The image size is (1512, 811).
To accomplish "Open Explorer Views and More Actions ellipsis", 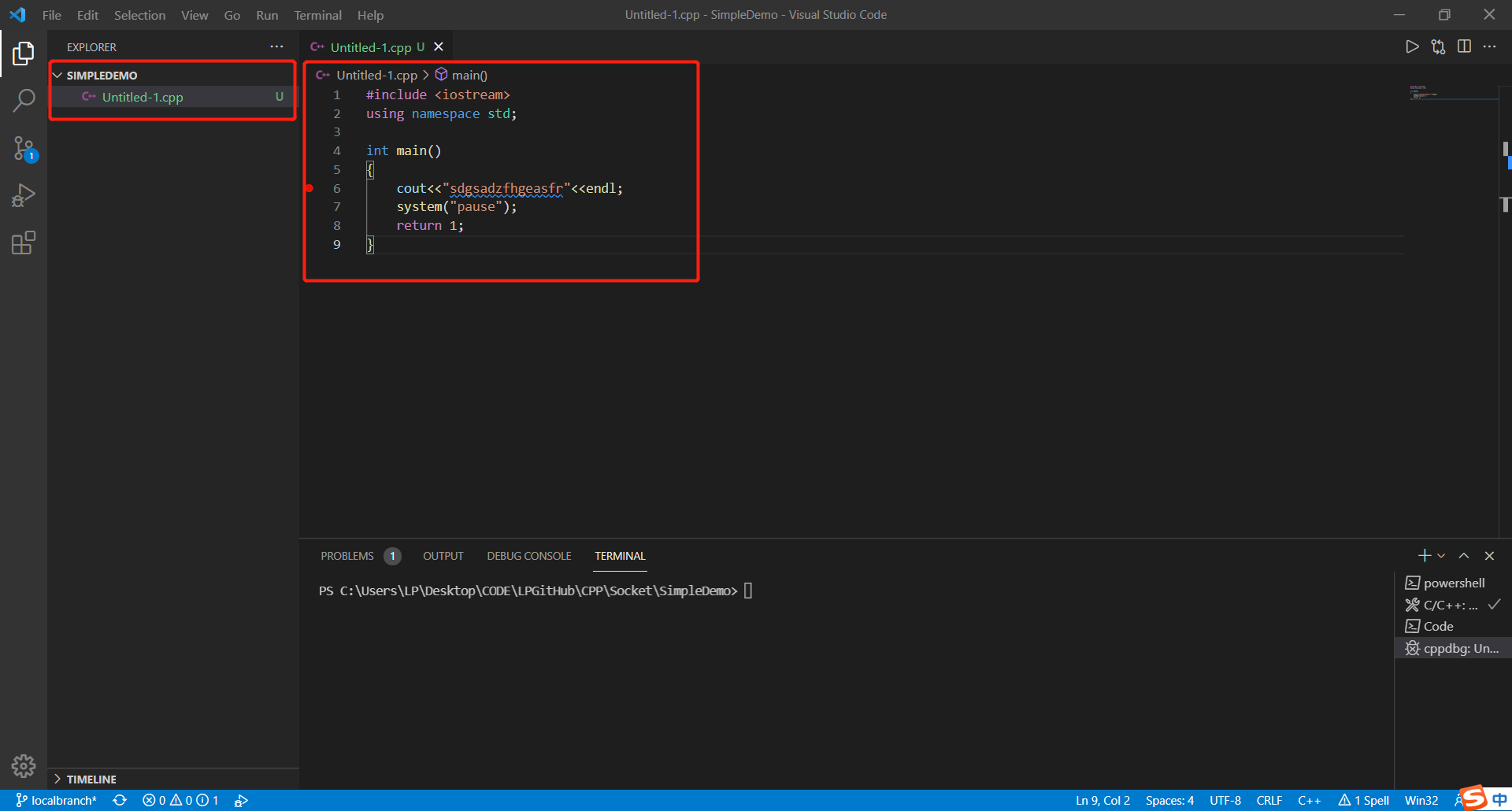I will [x=276, y=47].
